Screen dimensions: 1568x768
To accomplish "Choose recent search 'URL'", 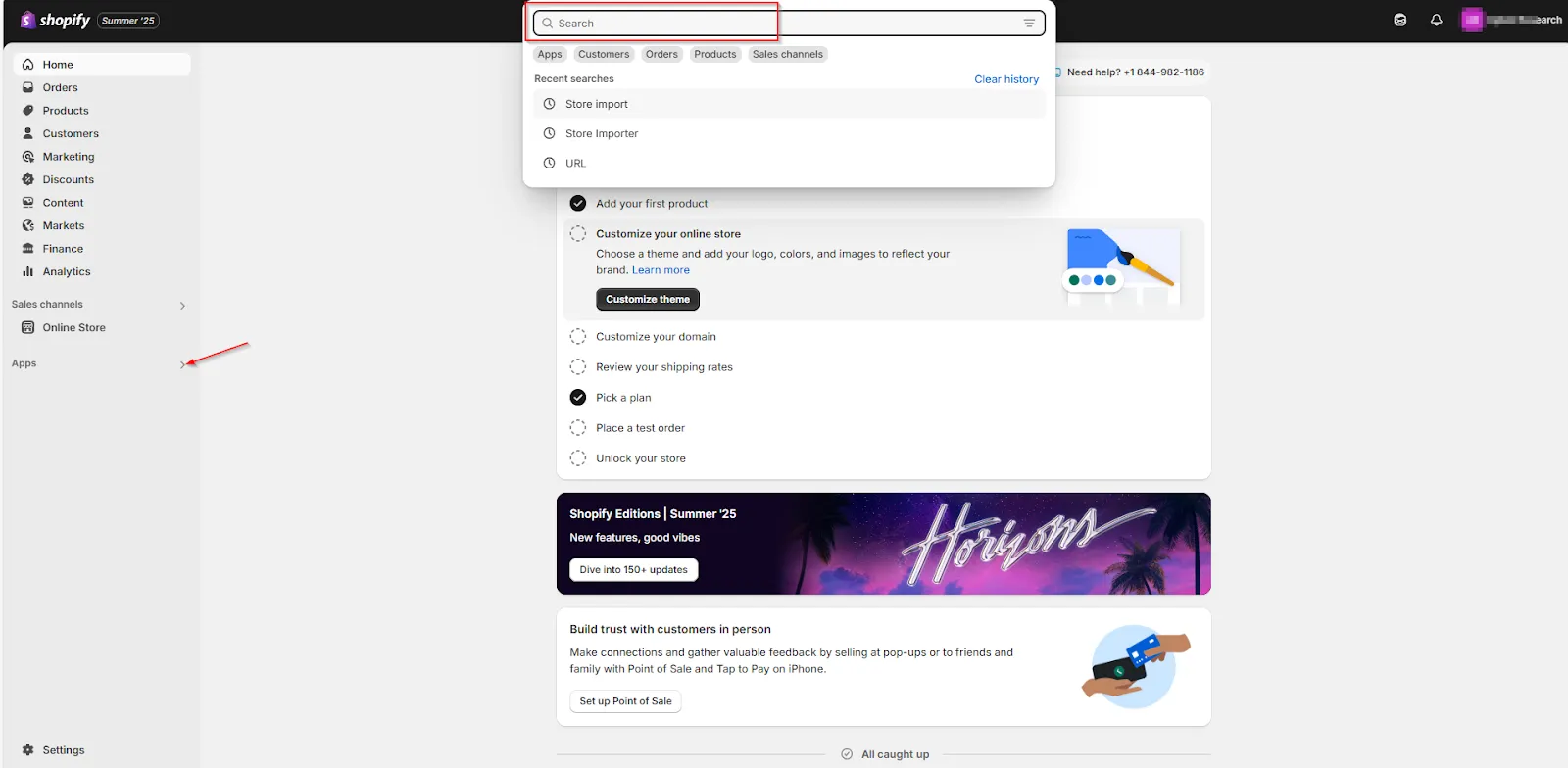I will pyautogui.click(x=789, y=164).
